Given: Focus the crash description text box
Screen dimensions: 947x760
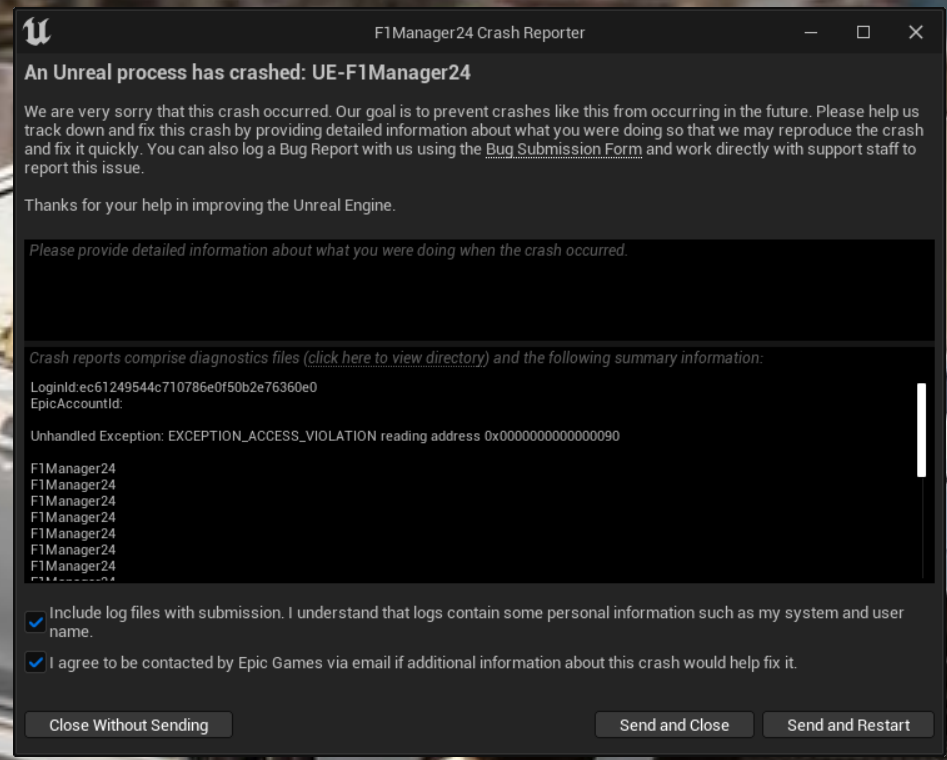Looking at the screenshot, I should pyautogui.click(x=479, y=290).
